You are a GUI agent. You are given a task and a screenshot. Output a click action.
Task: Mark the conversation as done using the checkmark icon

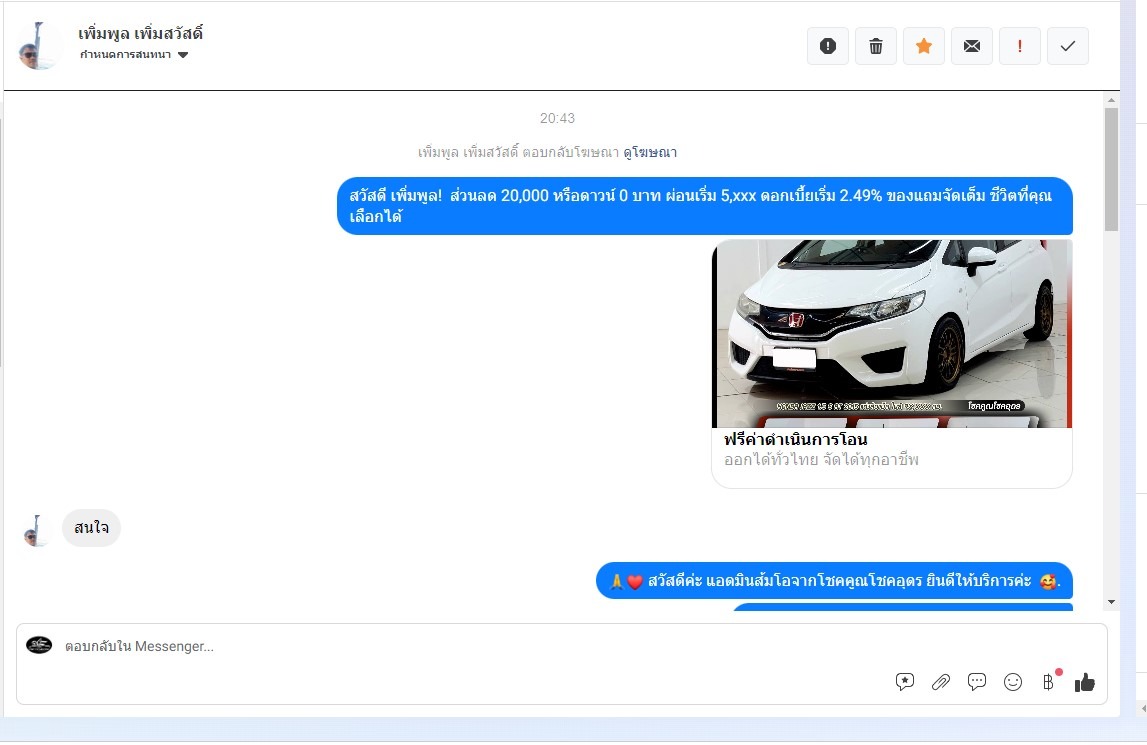pyautogui.click(x=1068, y=46)
